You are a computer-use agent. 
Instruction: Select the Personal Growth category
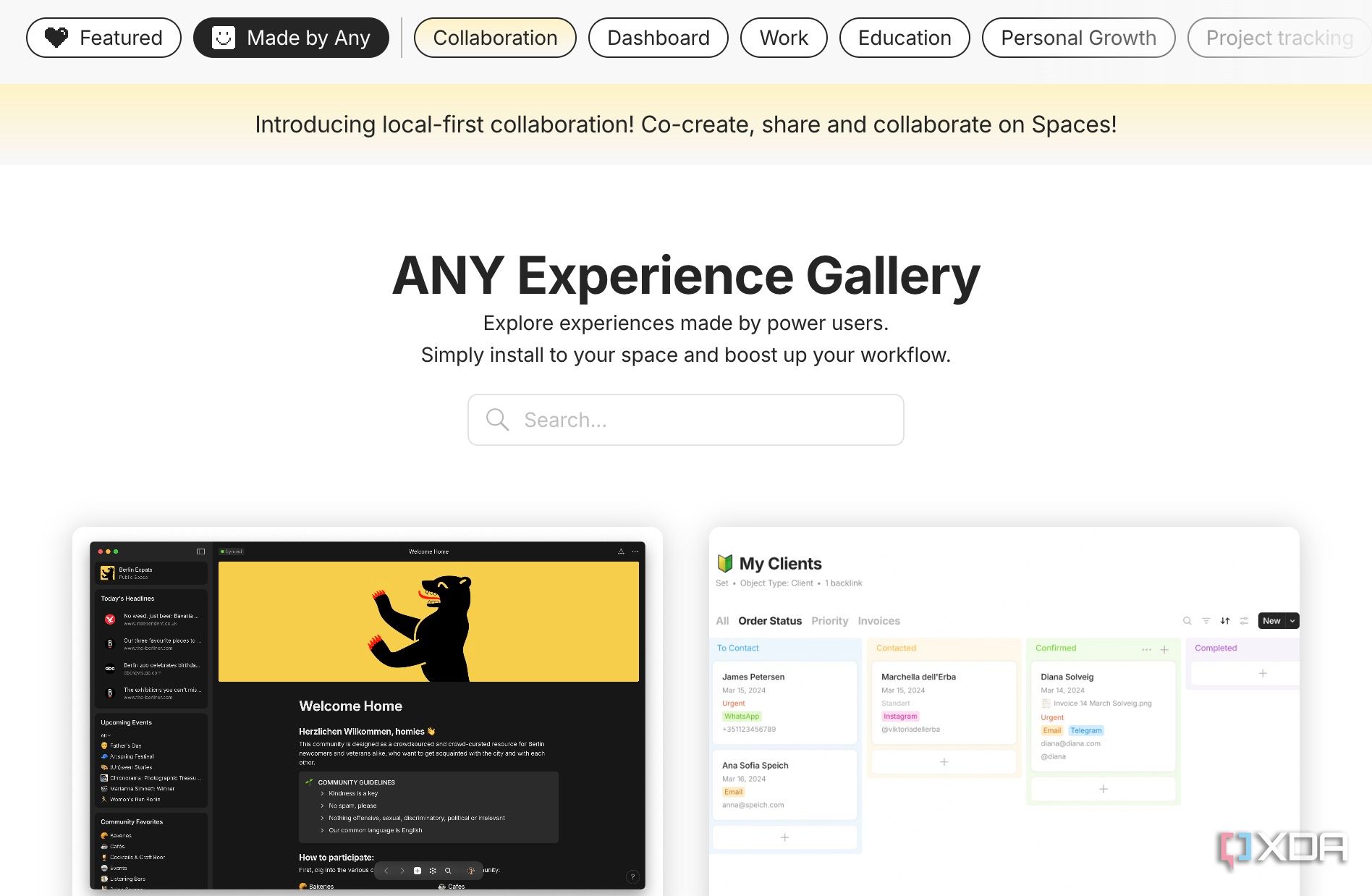point(1078,38)
